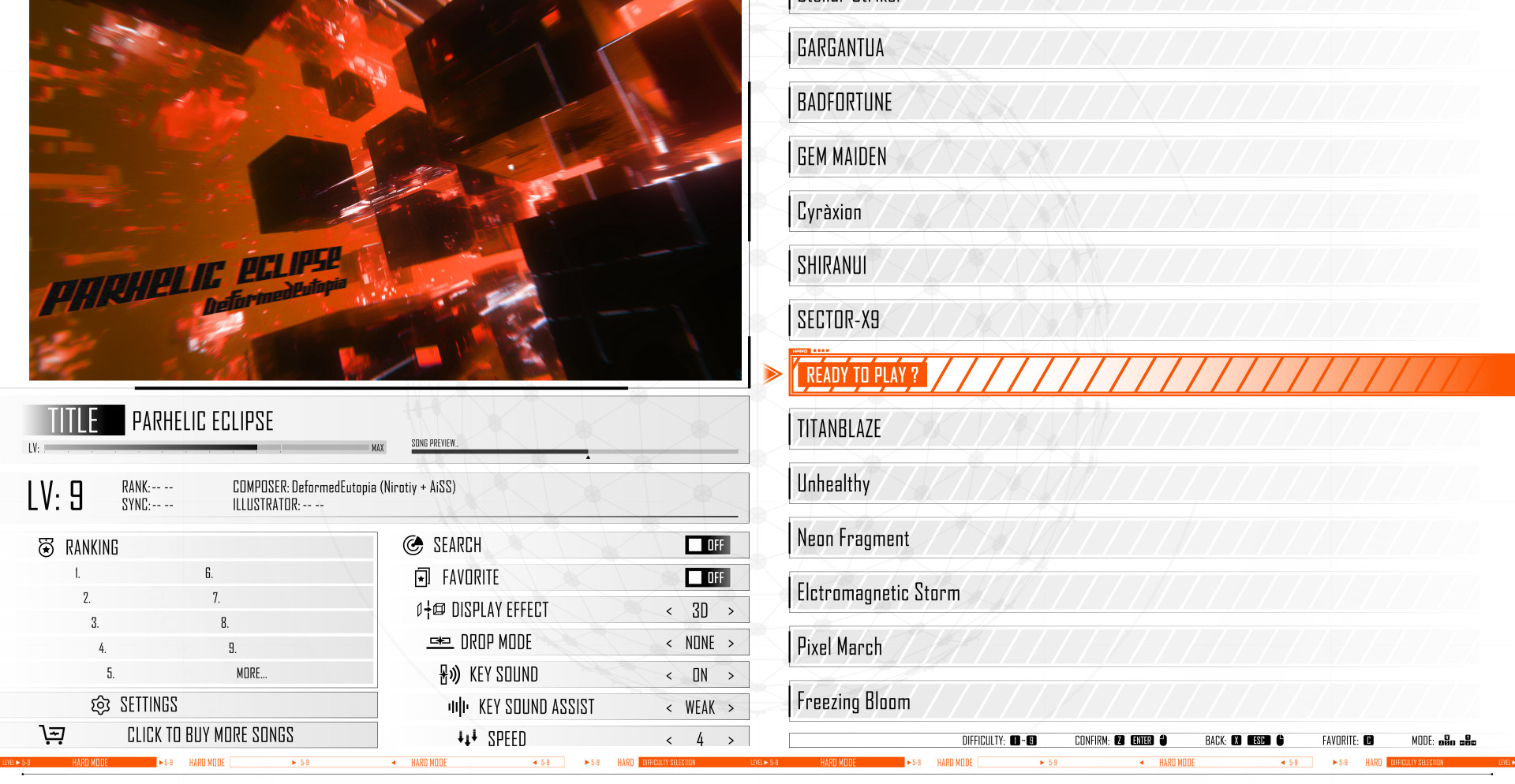Click the Key Sound Assist waveform icon

(458, 707)
